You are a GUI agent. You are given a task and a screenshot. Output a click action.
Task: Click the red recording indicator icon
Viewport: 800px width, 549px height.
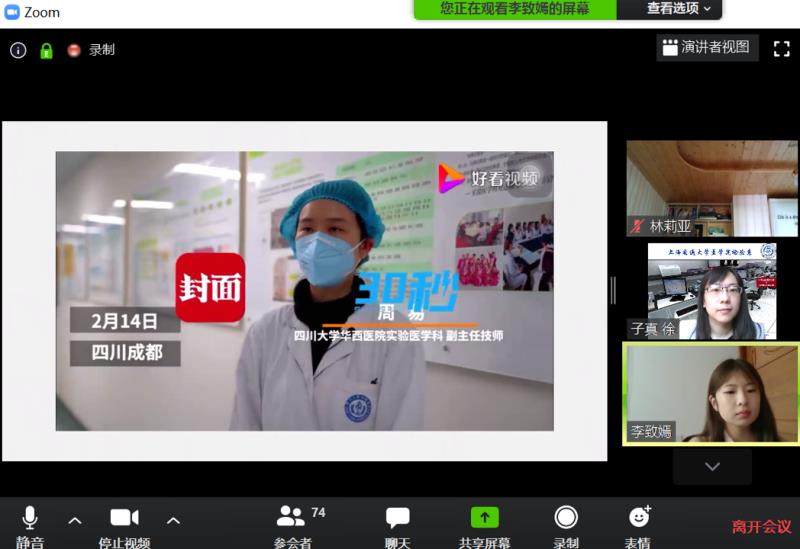coord(74,50)
